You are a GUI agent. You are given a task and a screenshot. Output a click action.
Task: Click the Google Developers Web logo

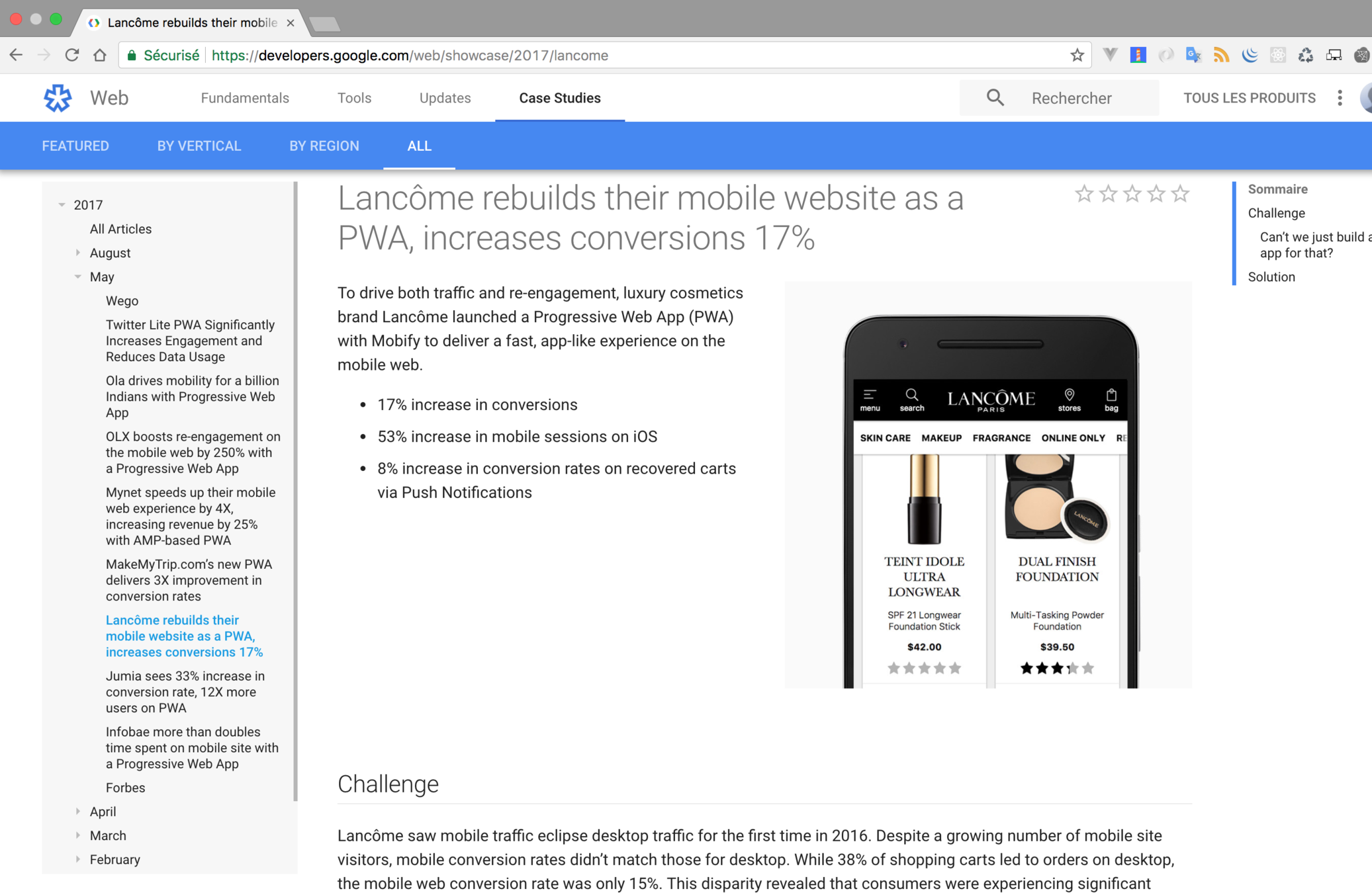[x=58, y=98]
